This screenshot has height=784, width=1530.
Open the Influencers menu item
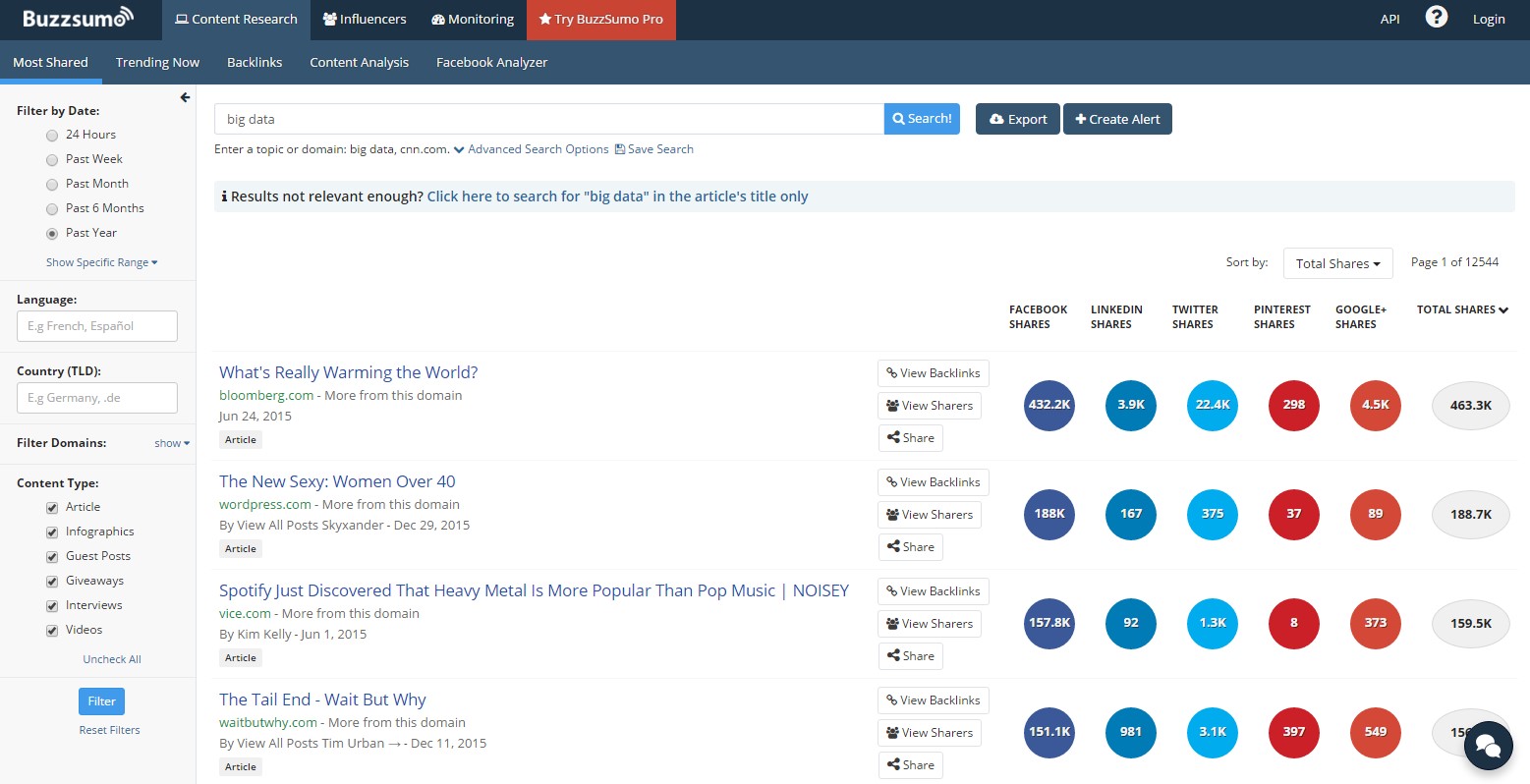(x=364, y=20)
